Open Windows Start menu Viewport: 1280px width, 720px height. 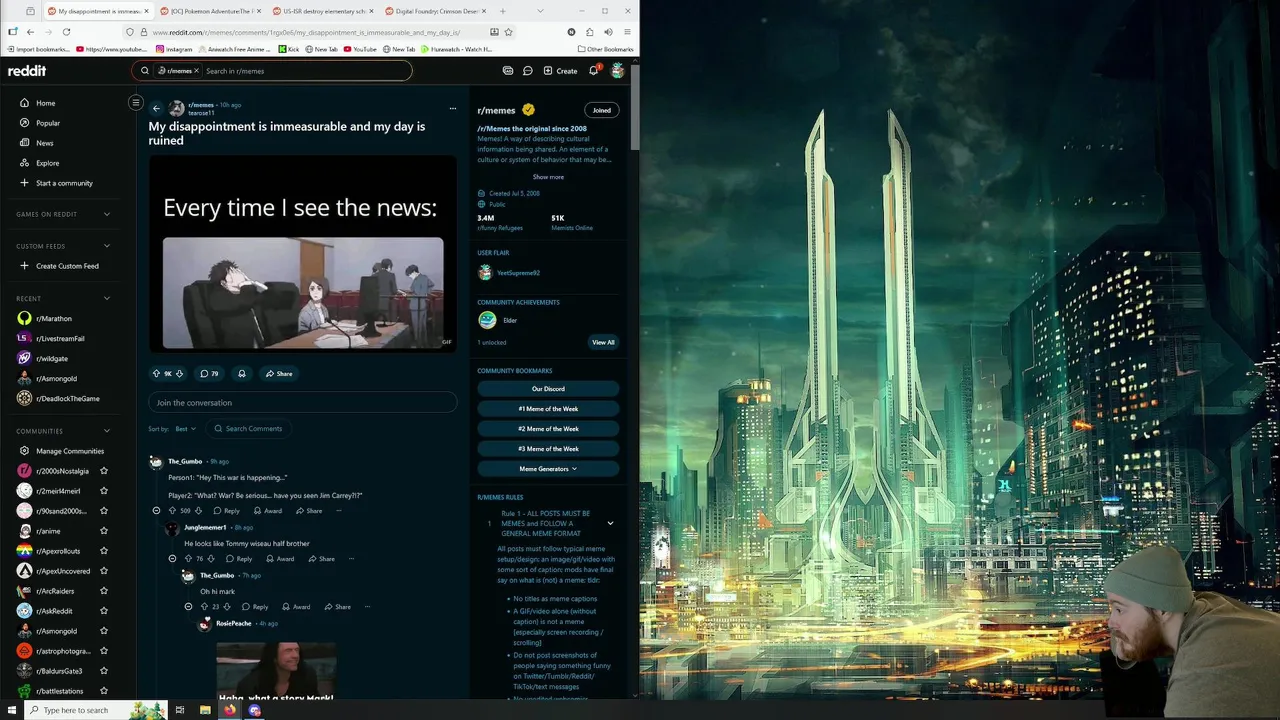(x=12, y=710)
